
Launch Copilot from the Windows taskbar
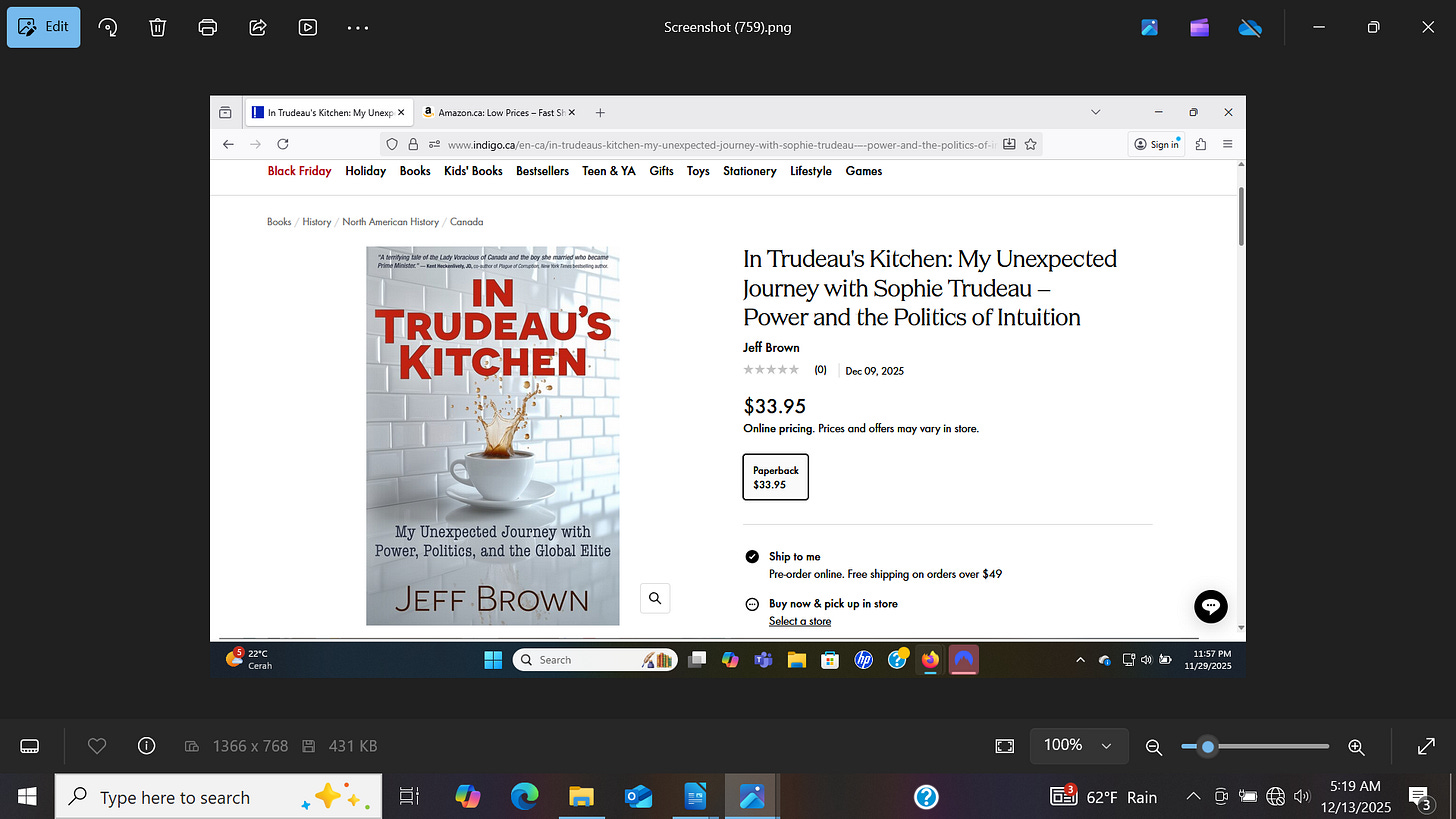click(467, 796)
